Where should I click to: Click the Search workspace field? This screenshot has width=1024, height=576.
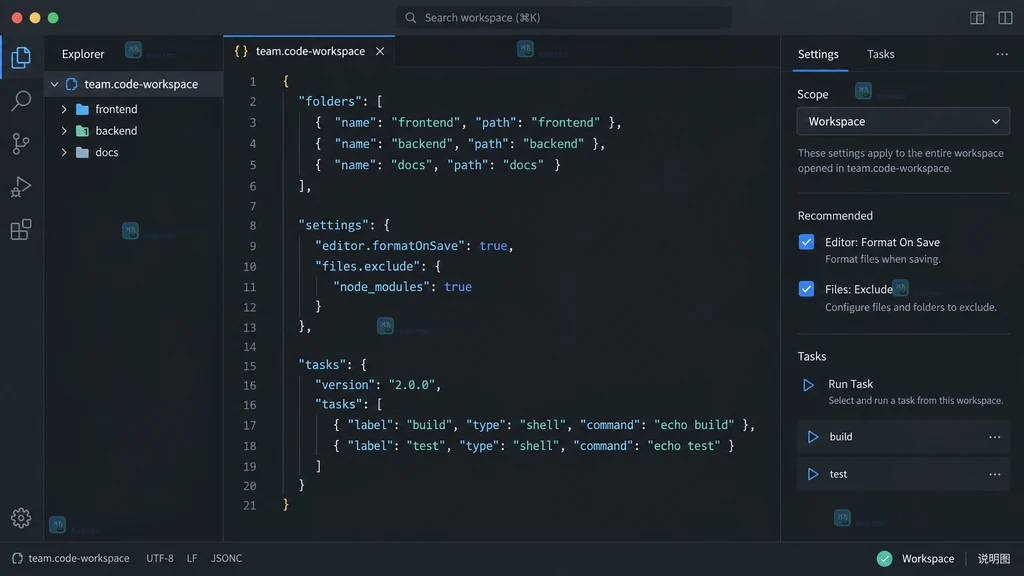564,18
